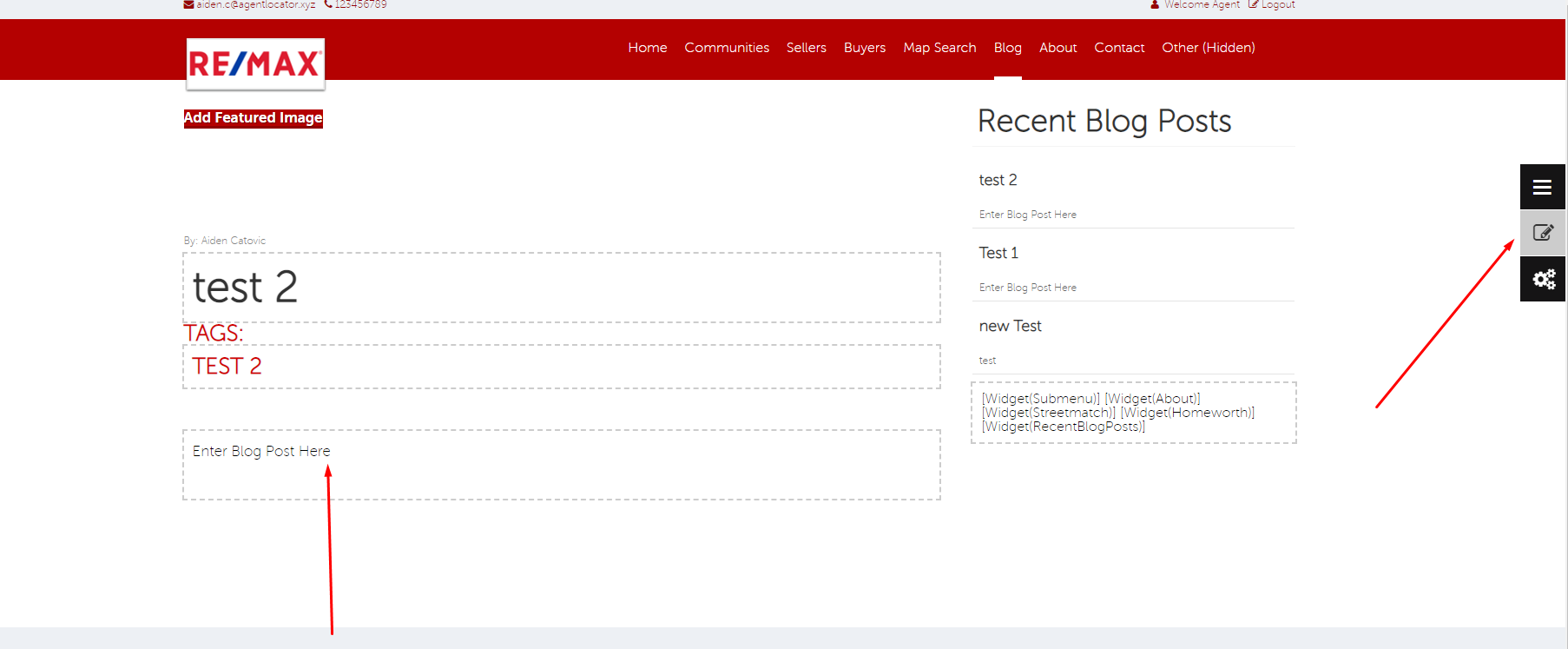The height and width of the screenshot is (649, 1568).
Task: Click the Welcome Agent link
Action: (x=1202, y=4)
